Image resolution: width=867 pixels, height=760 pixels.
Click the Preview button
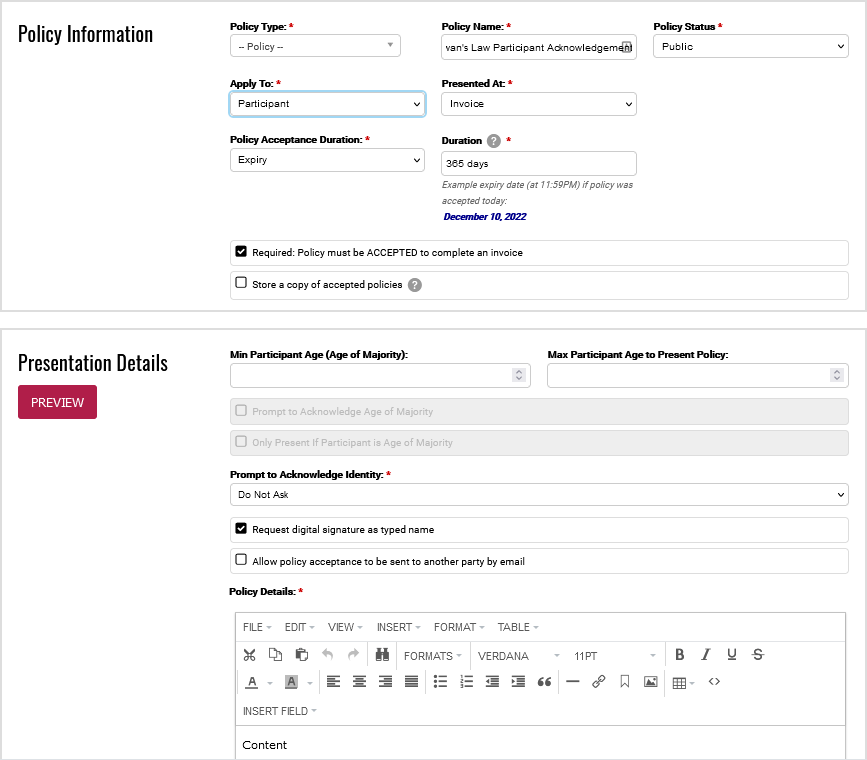57,402
